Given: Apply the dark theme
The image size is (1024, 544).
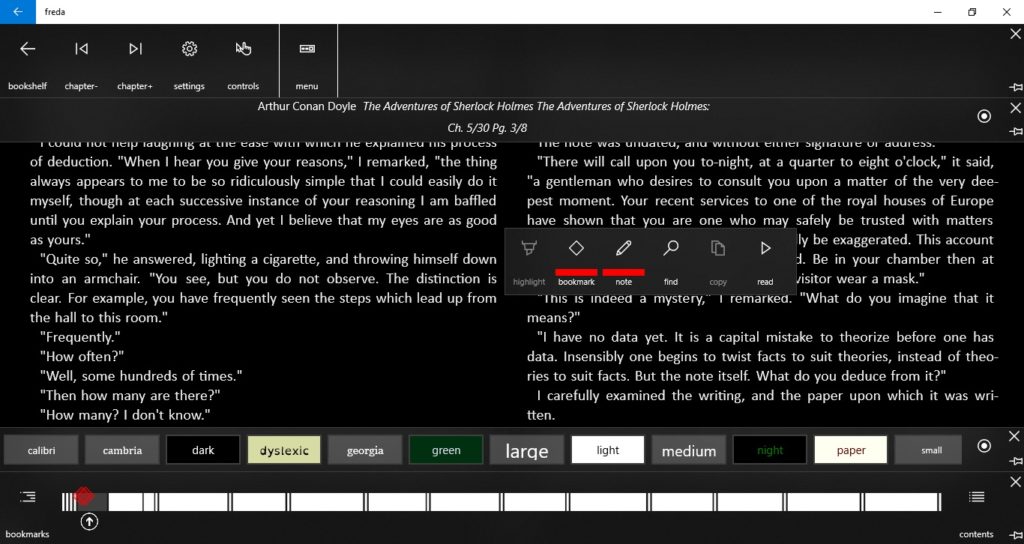Looking at the screenshot, I should point(203,450).
